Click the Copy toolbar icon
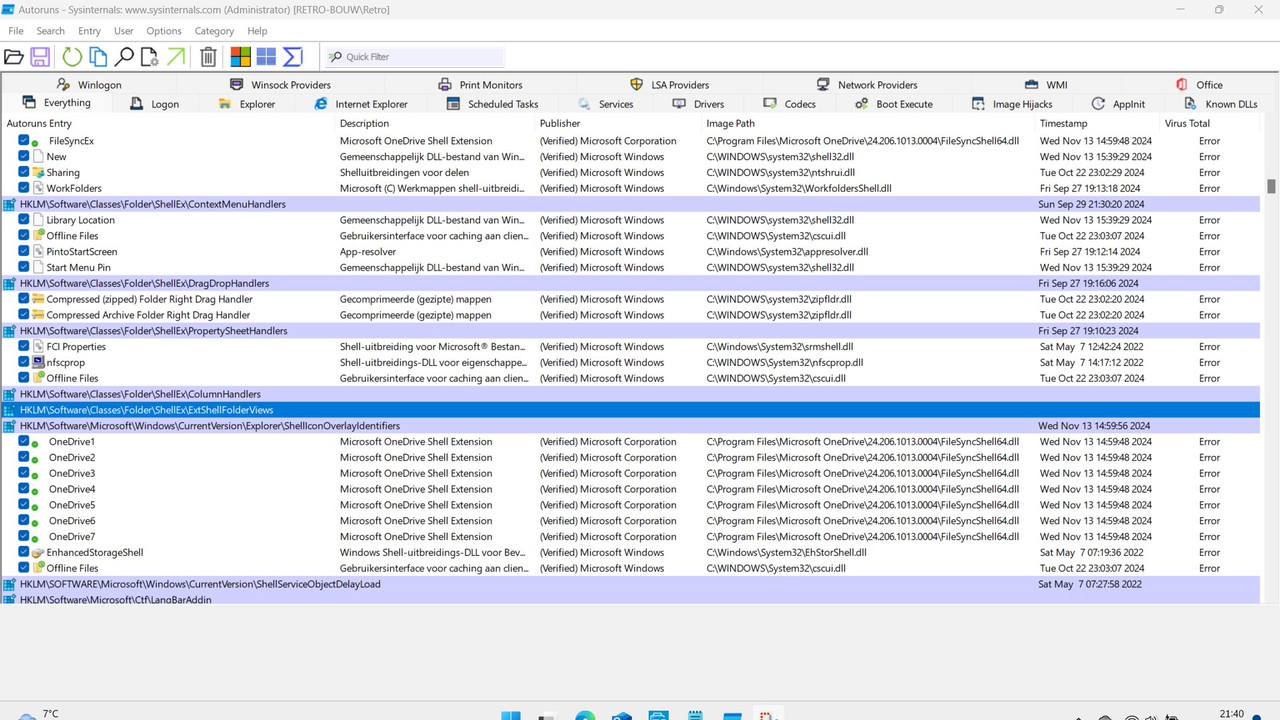Viewport: 1280px width, 720px height. pos(98,57)
